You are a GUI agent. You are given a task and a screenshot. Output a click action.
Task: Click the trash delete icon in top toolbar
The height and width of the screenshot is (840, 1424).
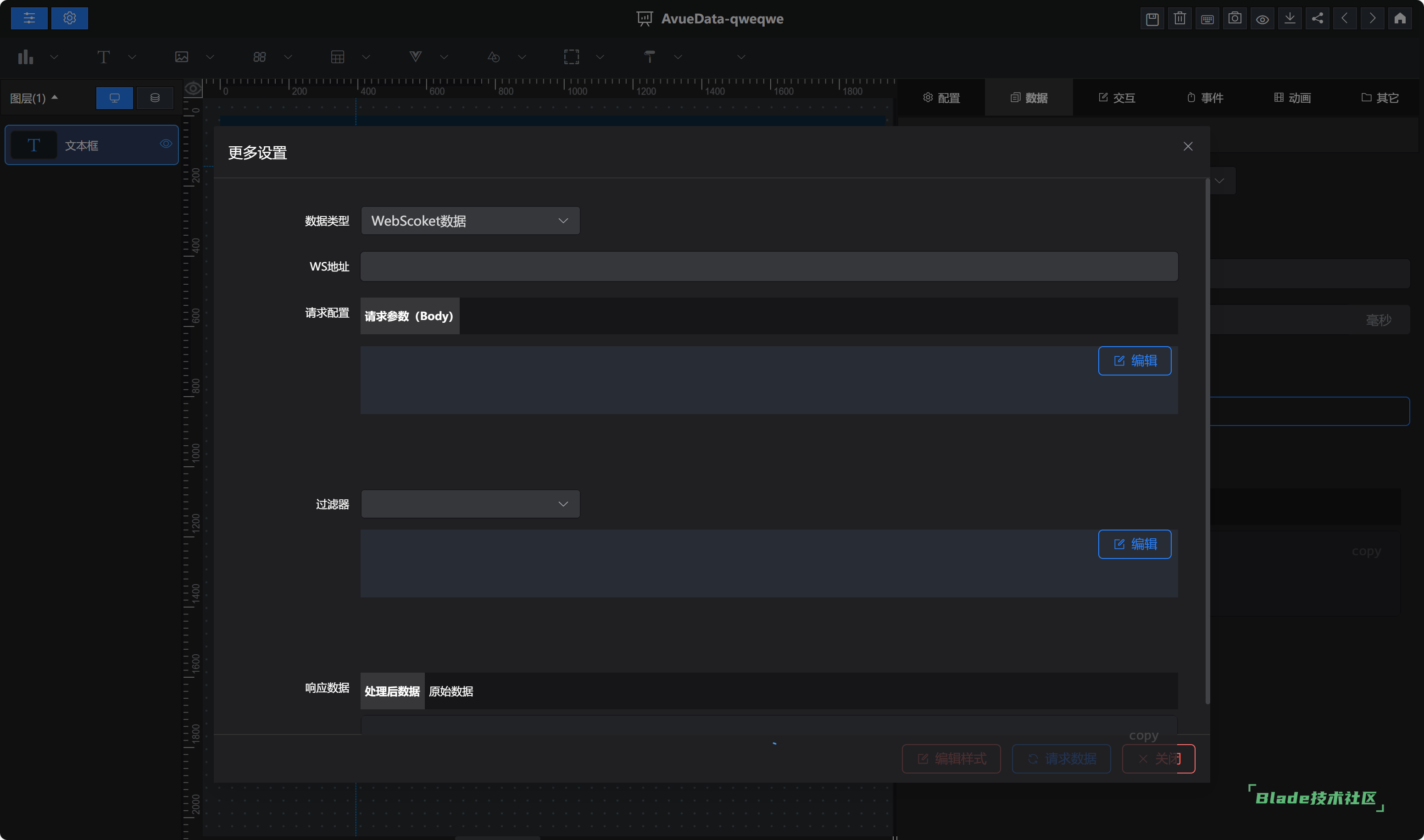point(1180,19)
